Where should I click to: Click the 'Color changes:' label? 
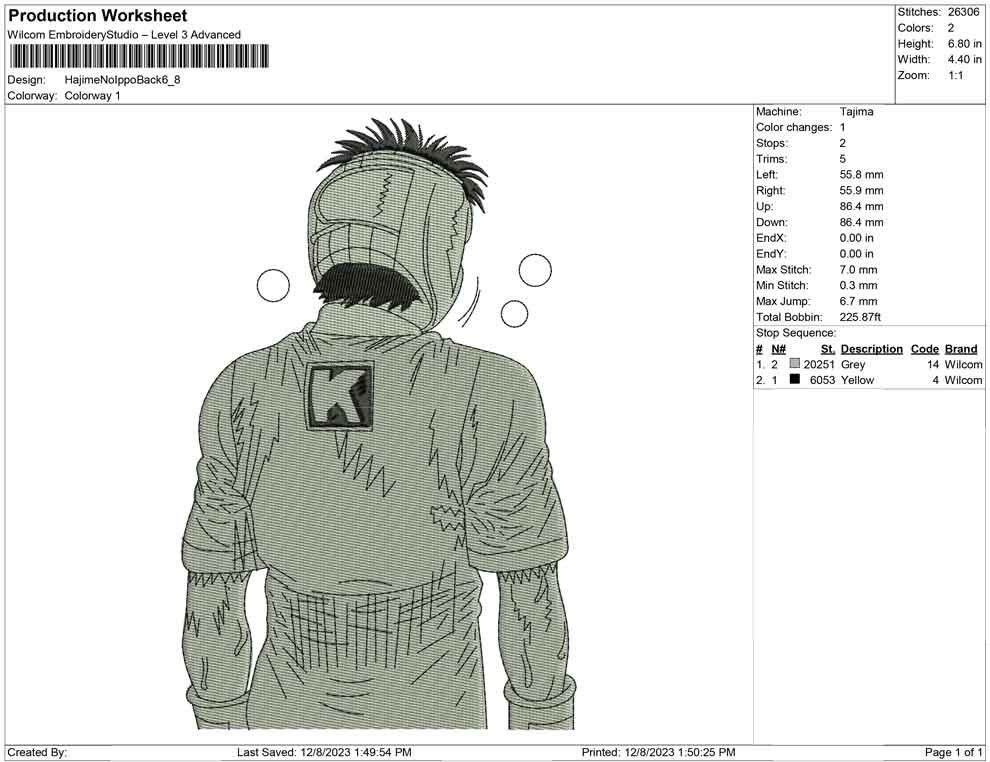(794, 128)
